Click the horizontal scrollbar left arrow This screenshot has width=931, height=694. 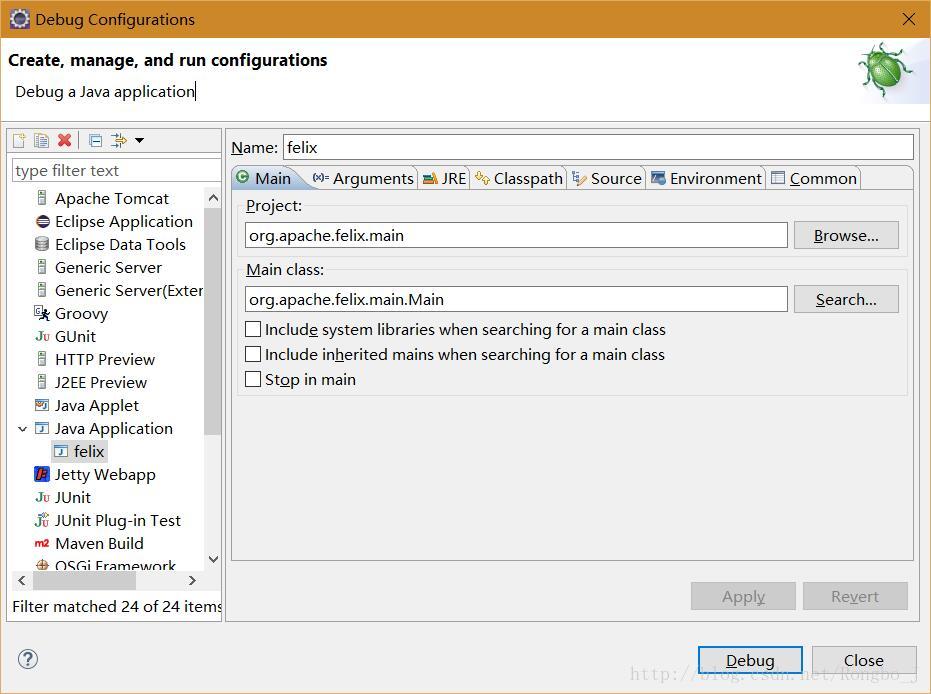click(22, 580)
